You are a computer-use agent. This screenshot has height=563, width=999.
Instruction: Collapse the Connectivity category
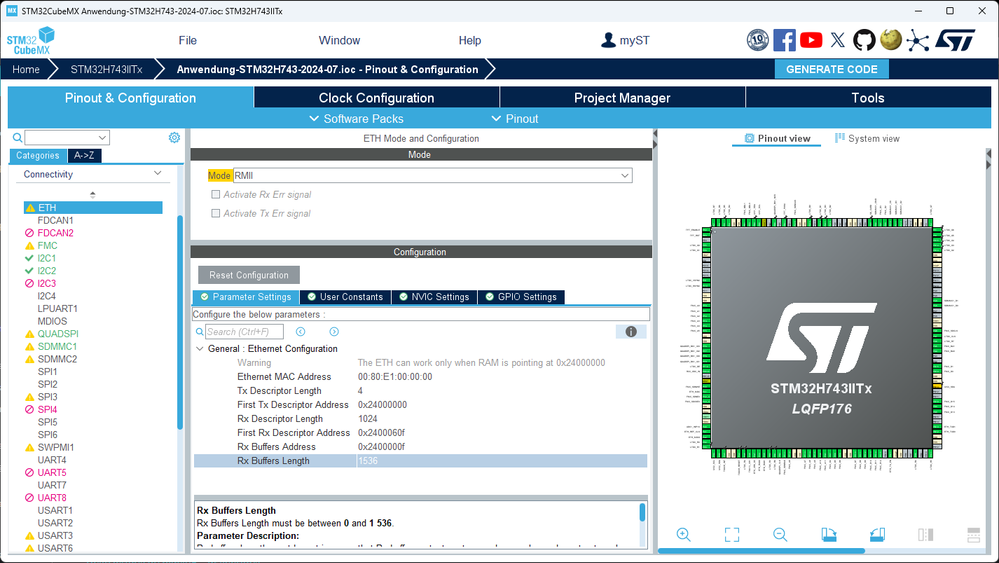pos(157,173)
